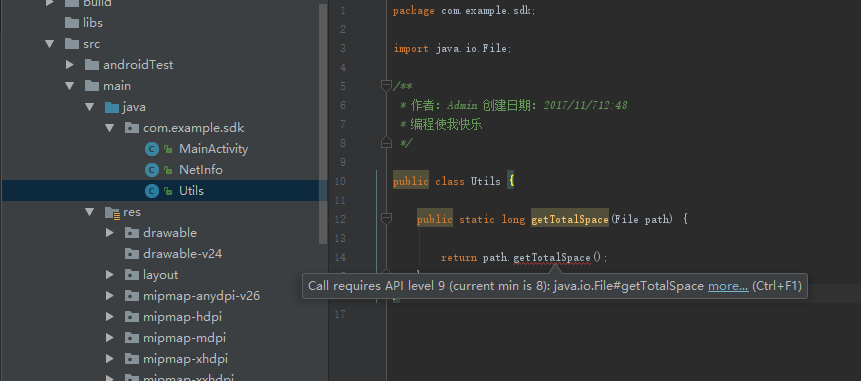
Task: Collapse the main folder arrow
Action: (70, 86)
